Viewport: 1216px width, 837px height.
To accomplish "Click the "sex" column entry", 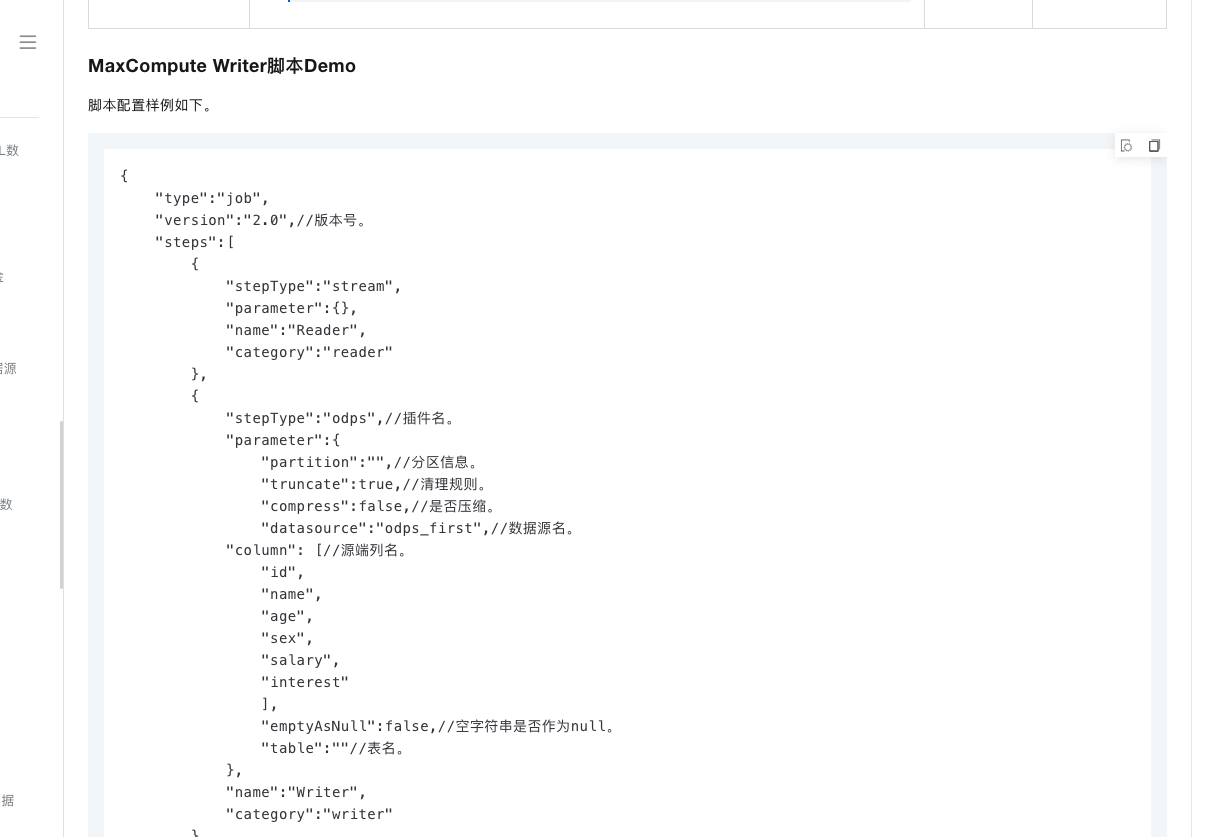I will coord(287,638).
